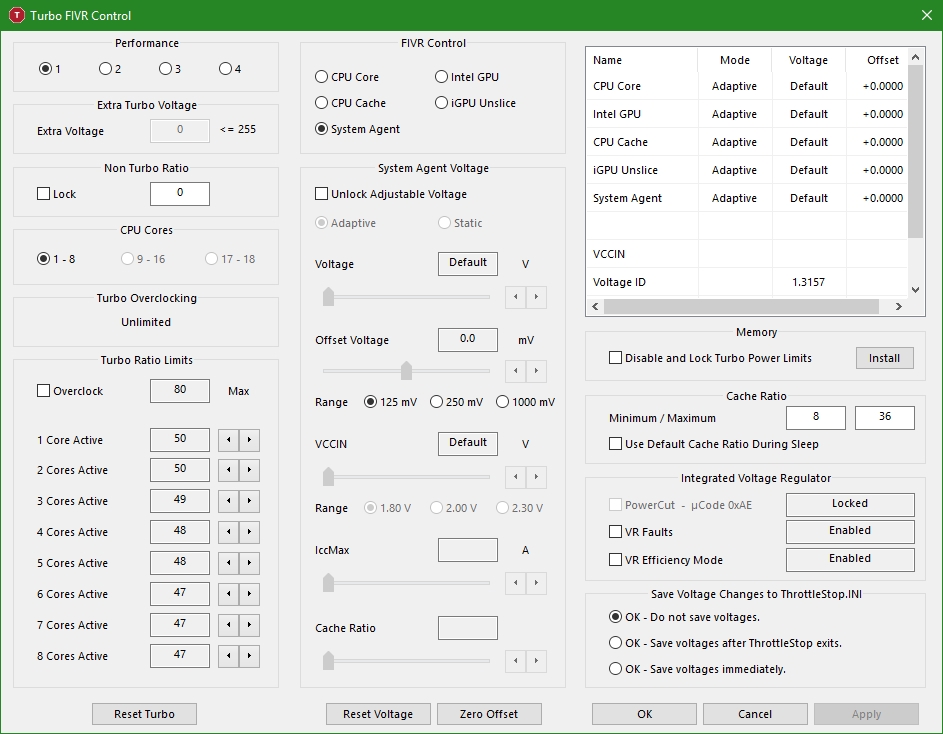943x734 pixels.
Task: Click the Offset Voltage slider thumb
Action: [x=407, y=371]
